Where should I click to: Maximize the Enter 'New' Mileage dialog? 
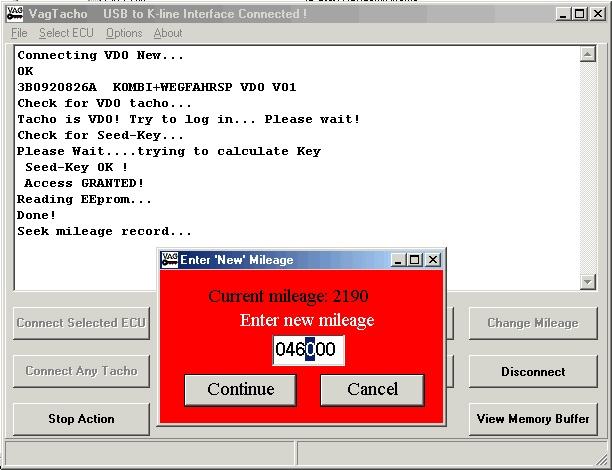coord(415,260)
